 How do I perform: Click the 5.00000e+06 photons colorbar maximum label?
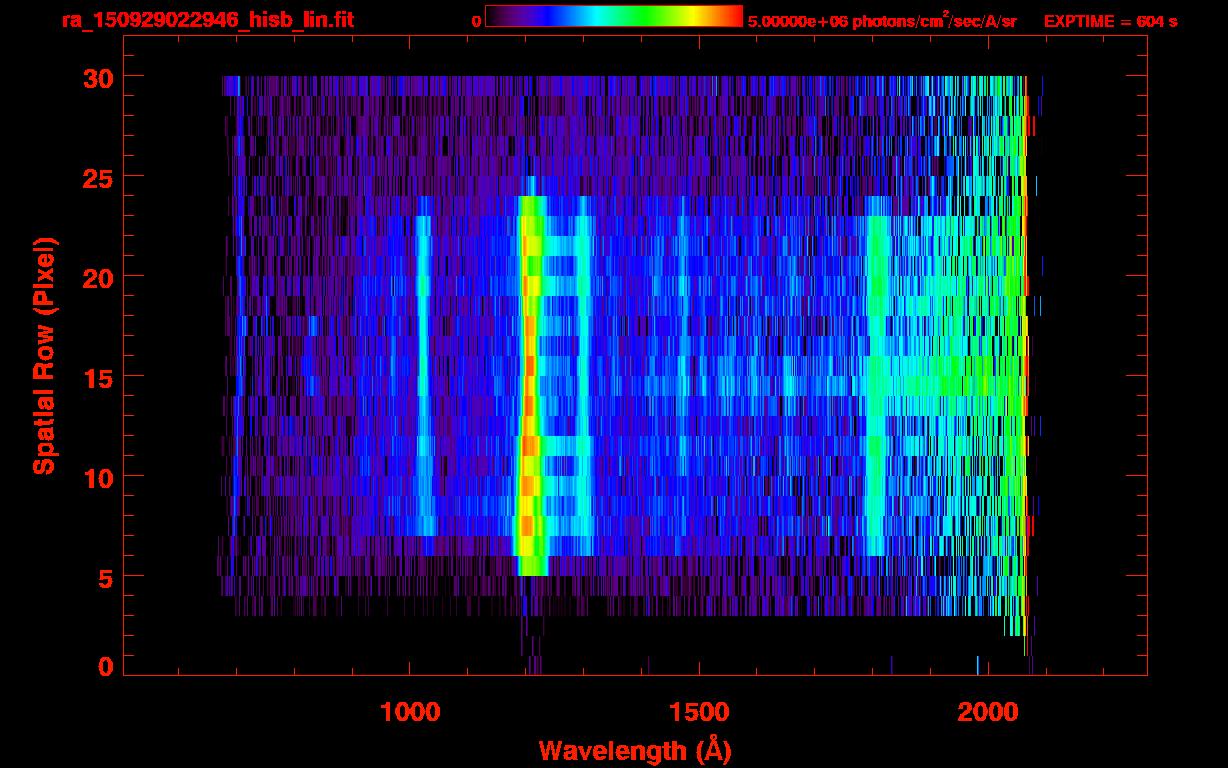(881, 21)
